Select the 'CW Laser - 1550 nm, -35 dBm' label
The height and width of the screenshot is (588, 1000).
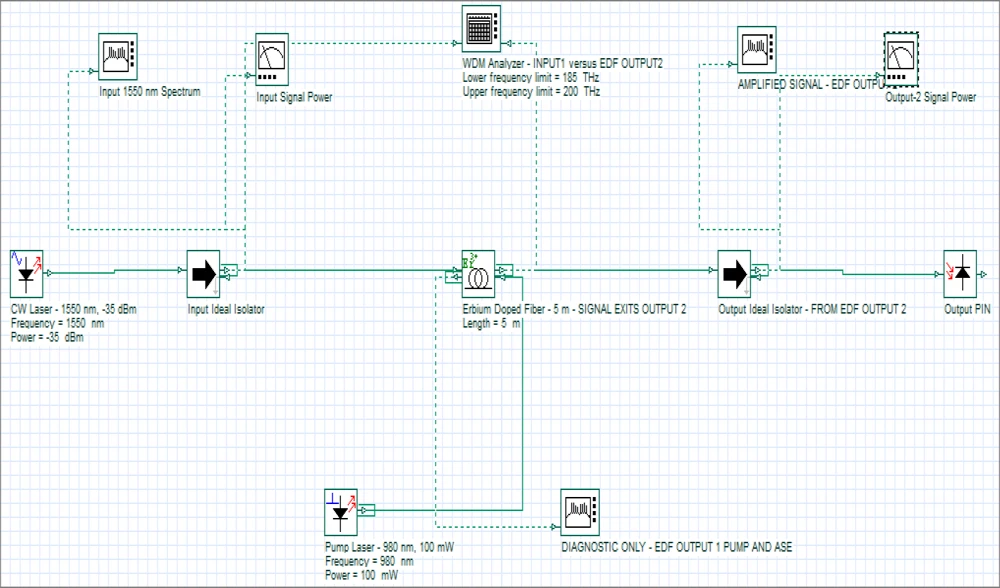(x=73, y=309)
